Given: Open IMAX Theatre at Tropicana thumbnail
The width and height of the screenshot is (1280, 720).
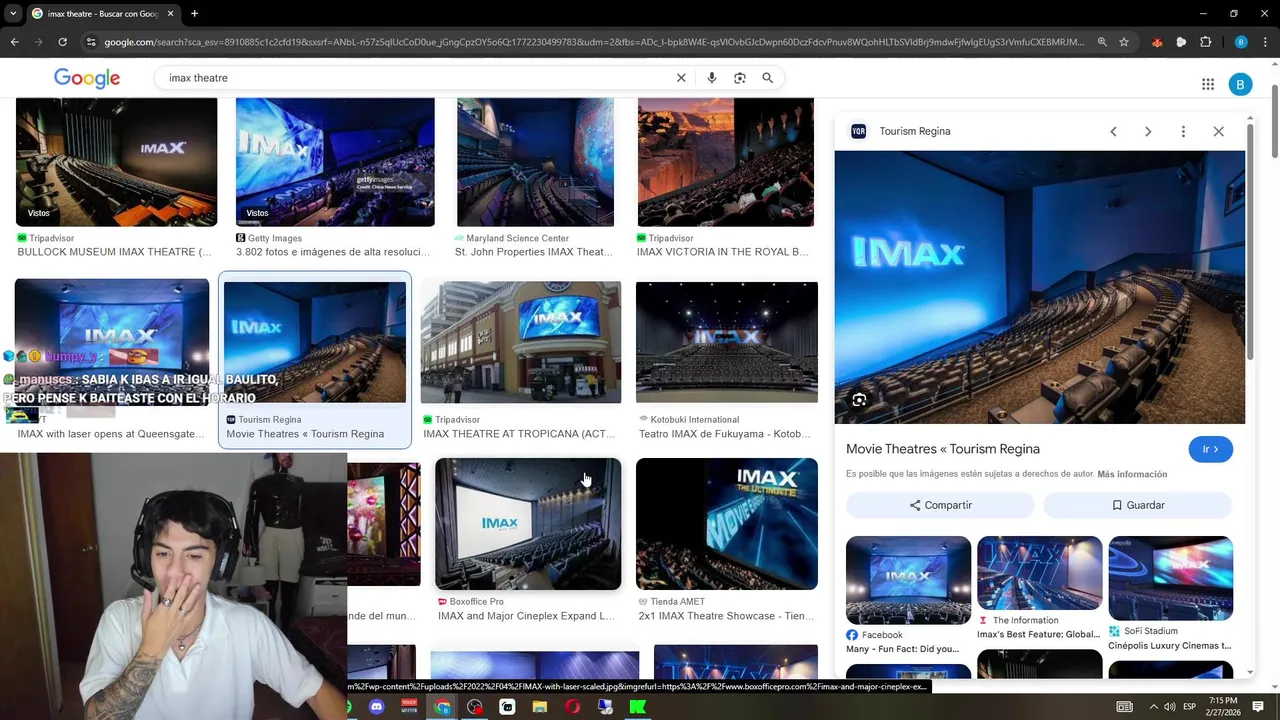Looking at the screenshot, I should [x=521, y=342].
